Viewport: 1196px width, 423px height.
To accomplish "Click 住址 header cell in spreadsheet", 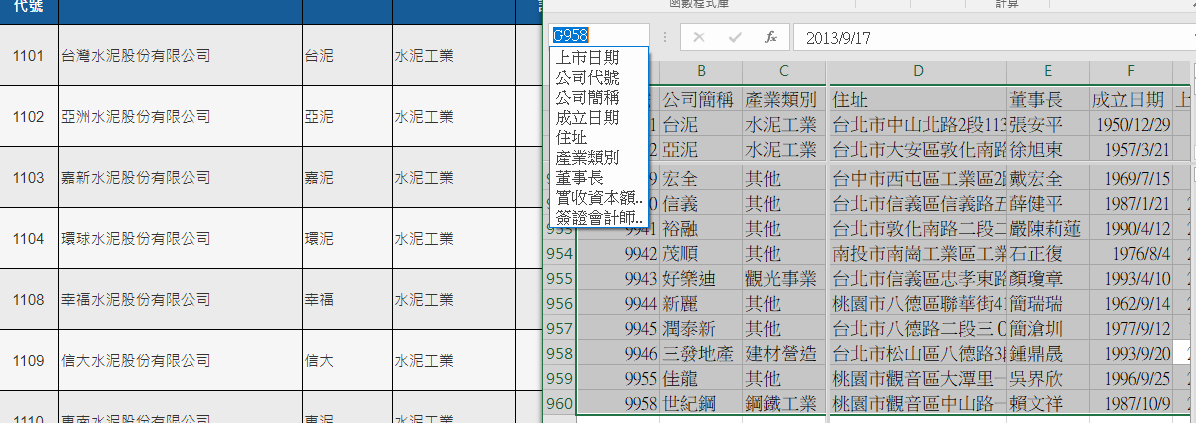I will 918,99.
